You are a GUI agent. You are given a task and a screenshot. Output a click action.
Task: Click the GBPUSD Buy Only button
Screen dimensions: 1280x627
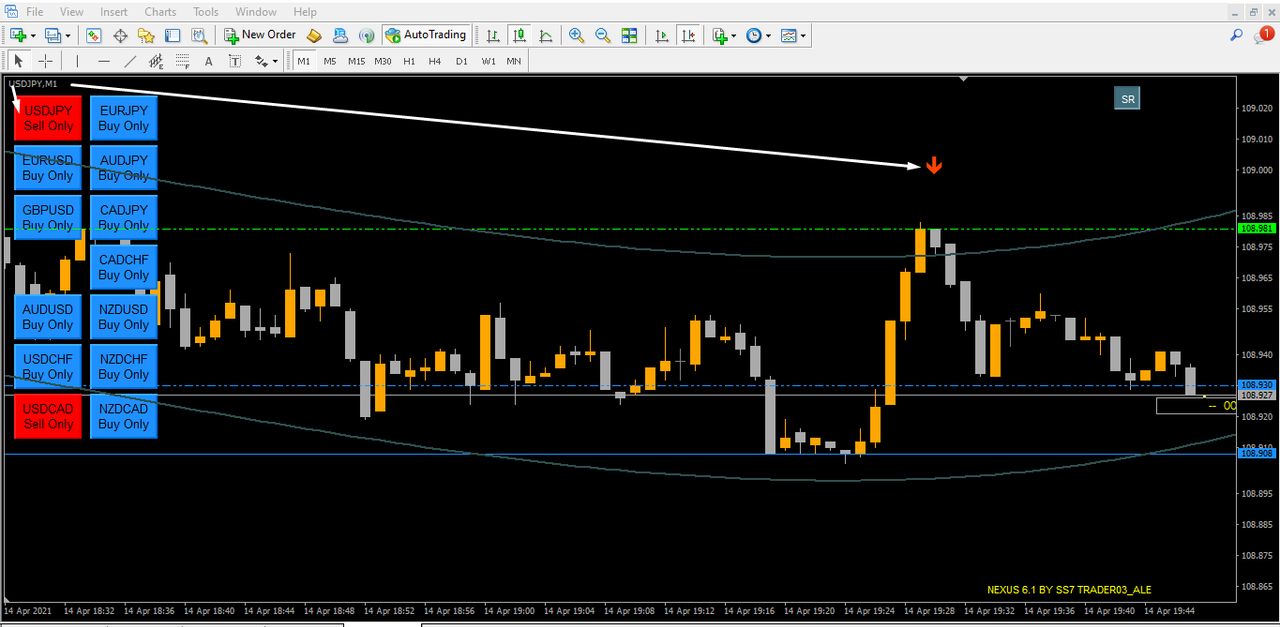48,217
